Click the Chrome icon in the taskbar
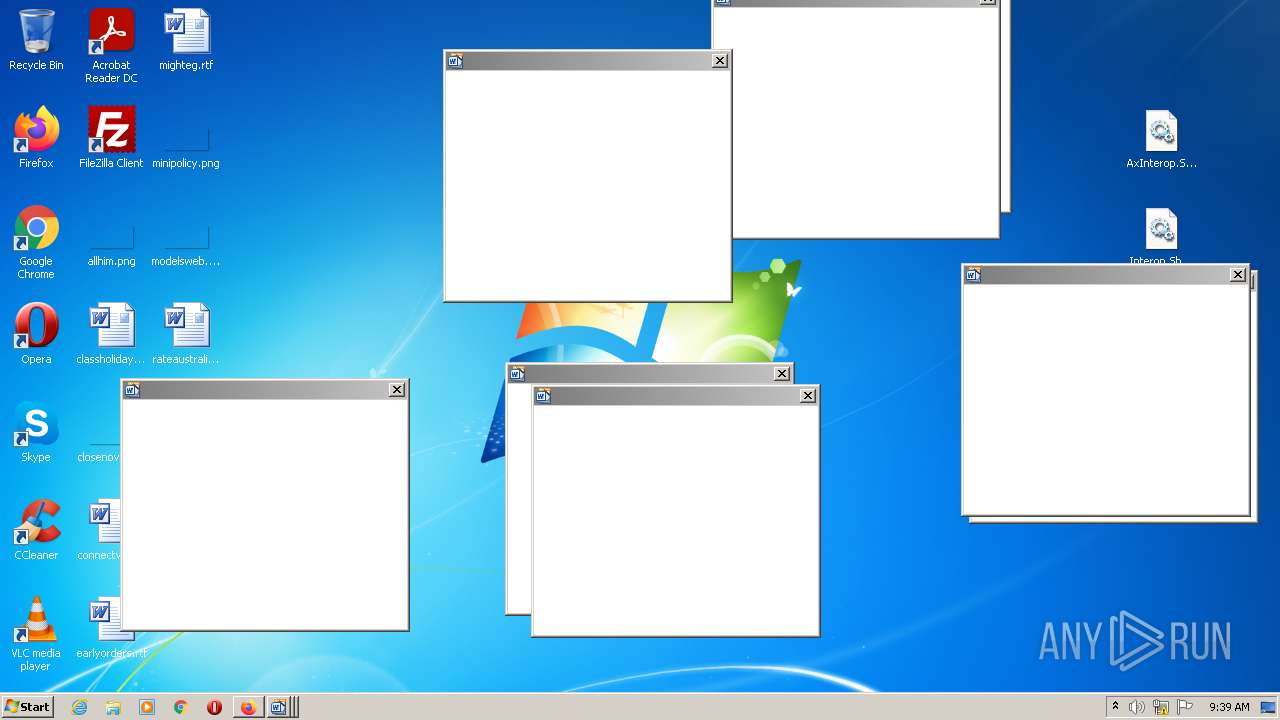The height and width of the screenshot is (720, 1280). pos(181,707)
